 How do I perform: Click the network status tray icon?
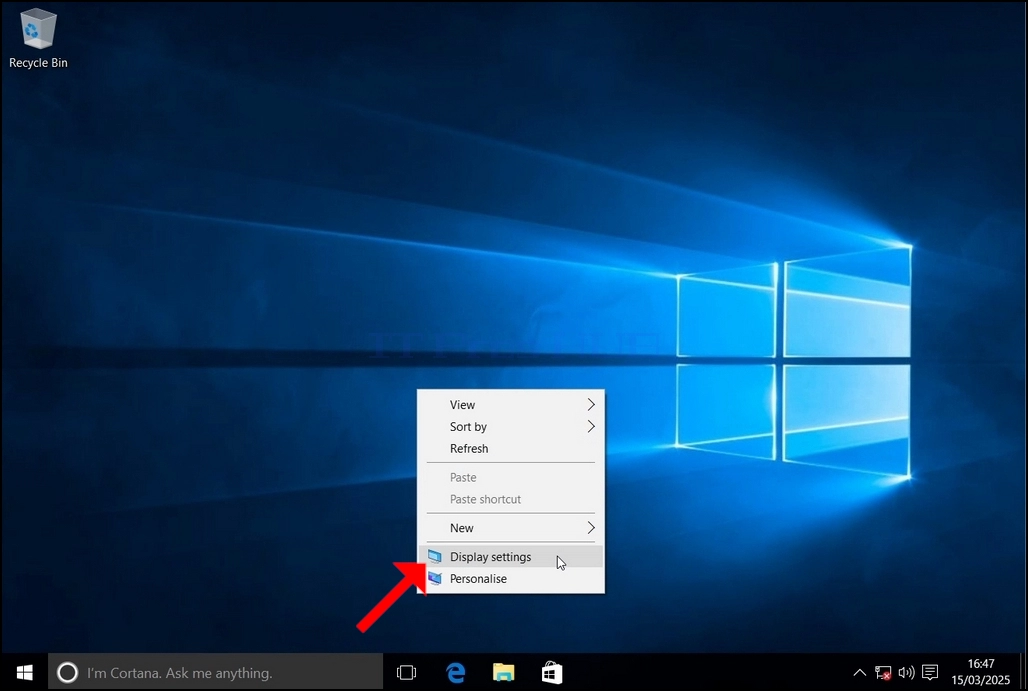(x=883, y=673)
